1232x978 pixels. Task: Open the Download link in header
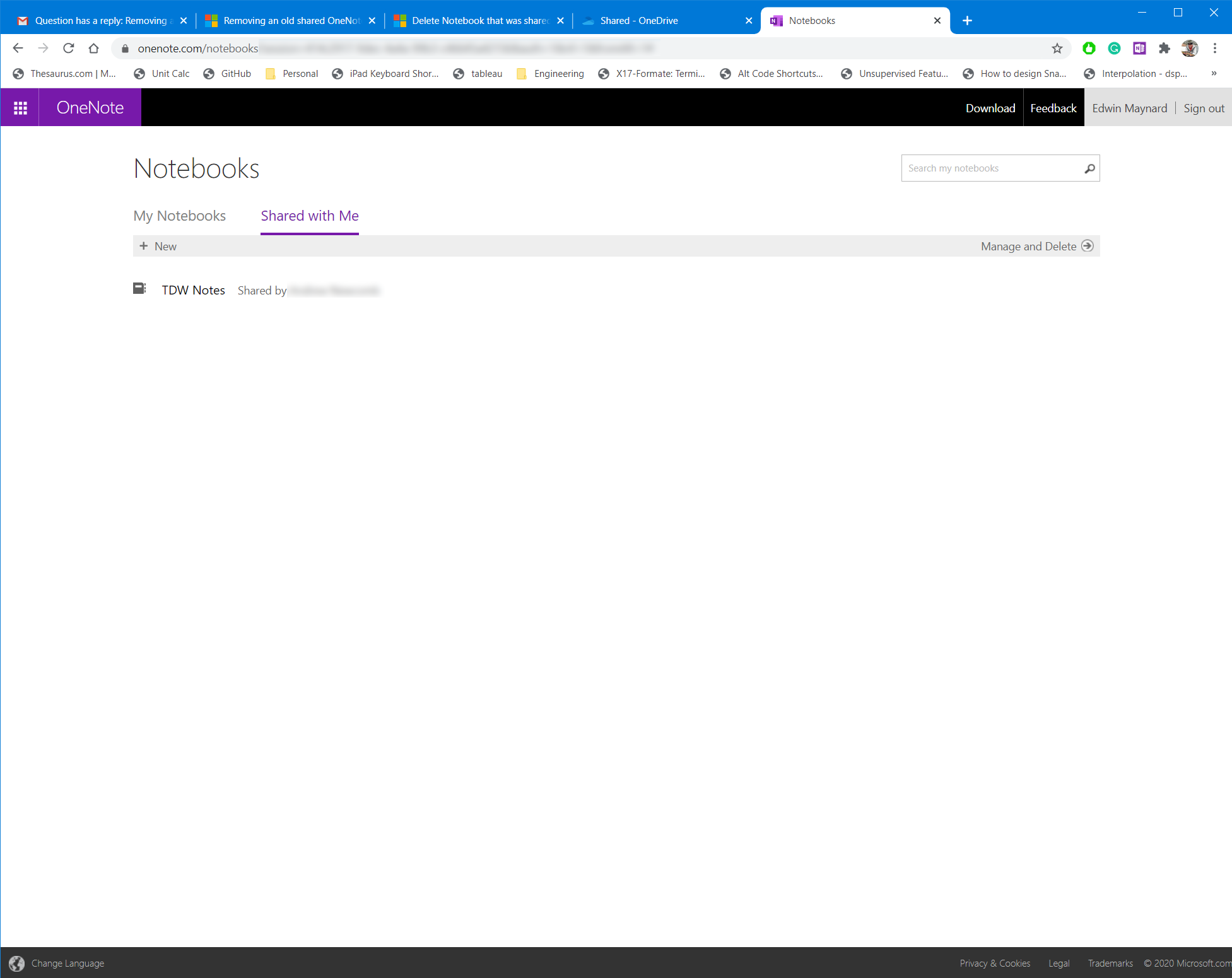(x=990, y=108)
